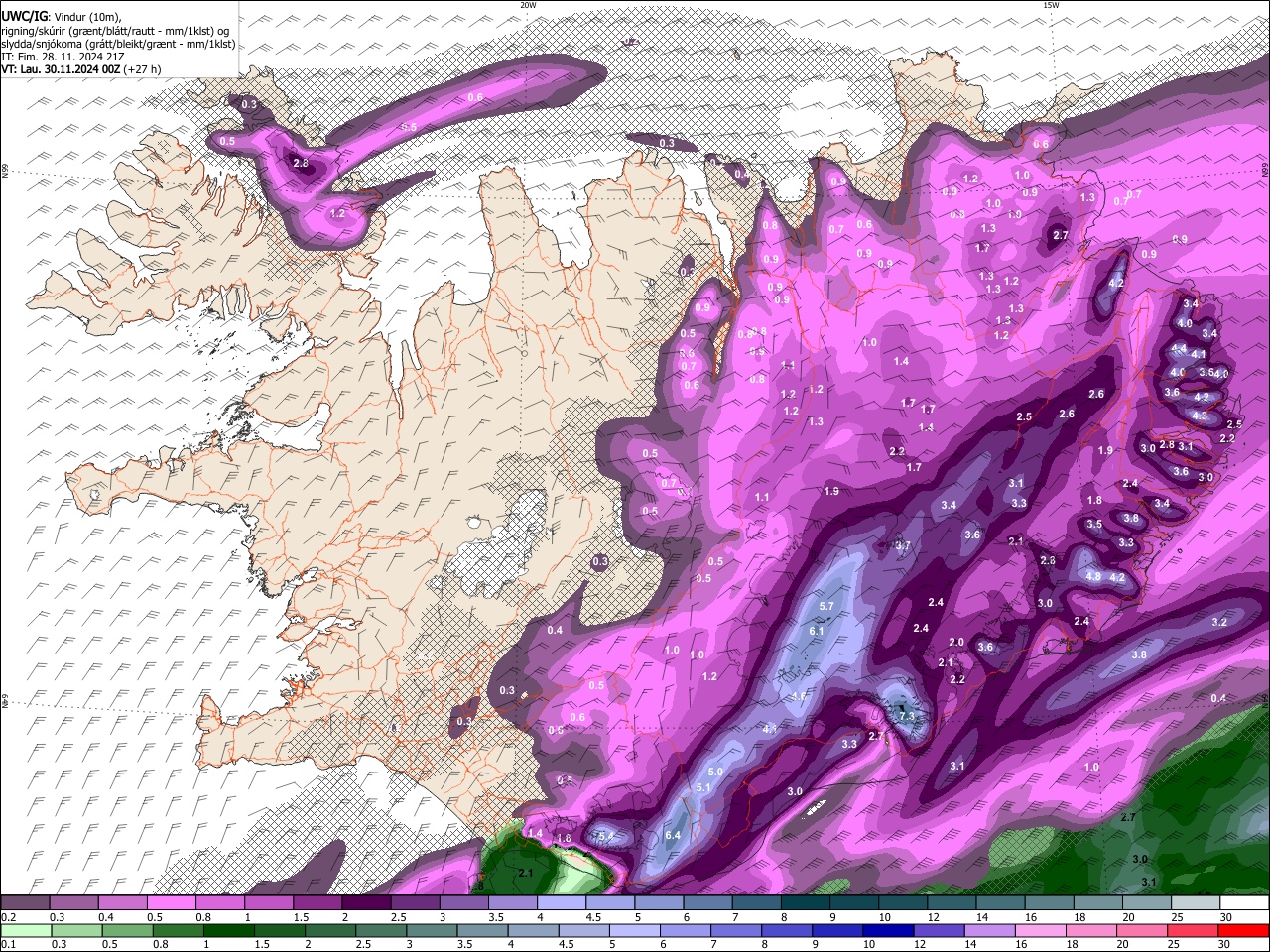Click the 0.1 label in the lower legend row

6,945
